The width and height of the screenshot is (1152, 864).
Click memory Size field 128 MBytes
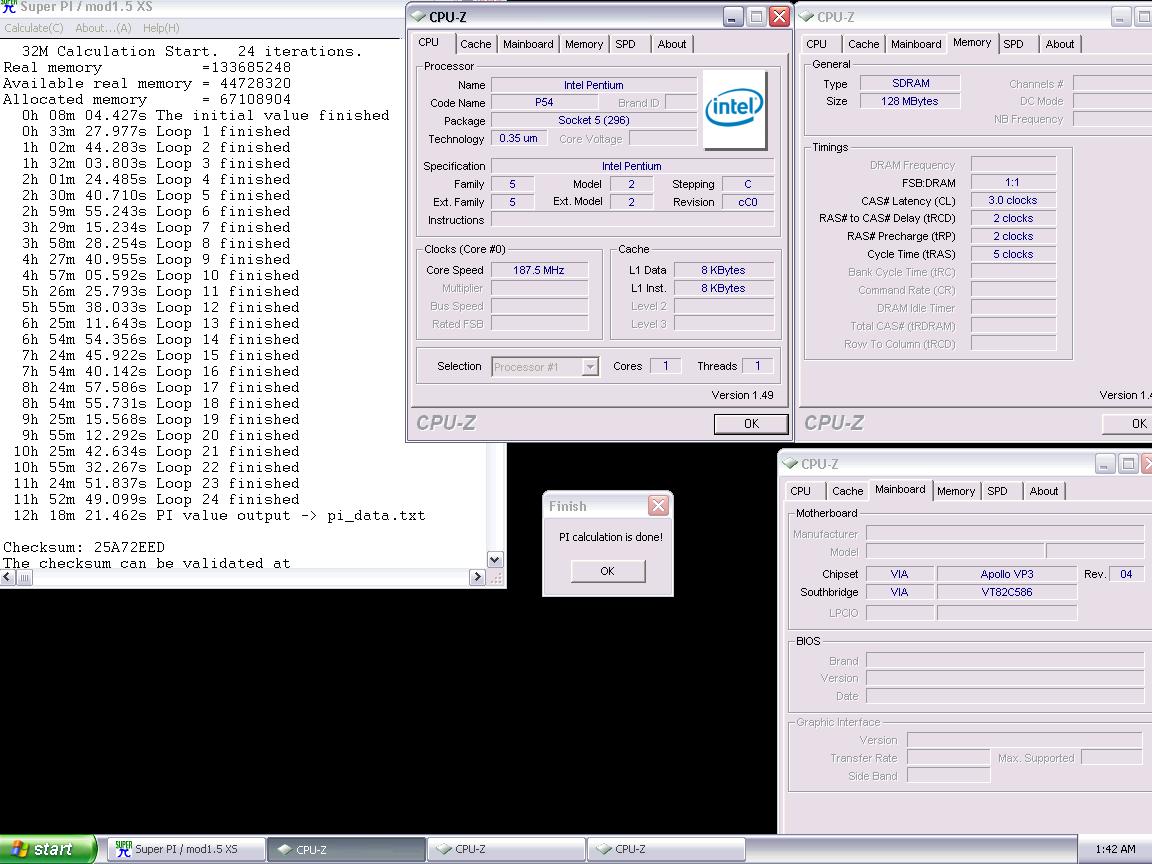[910, 101]
